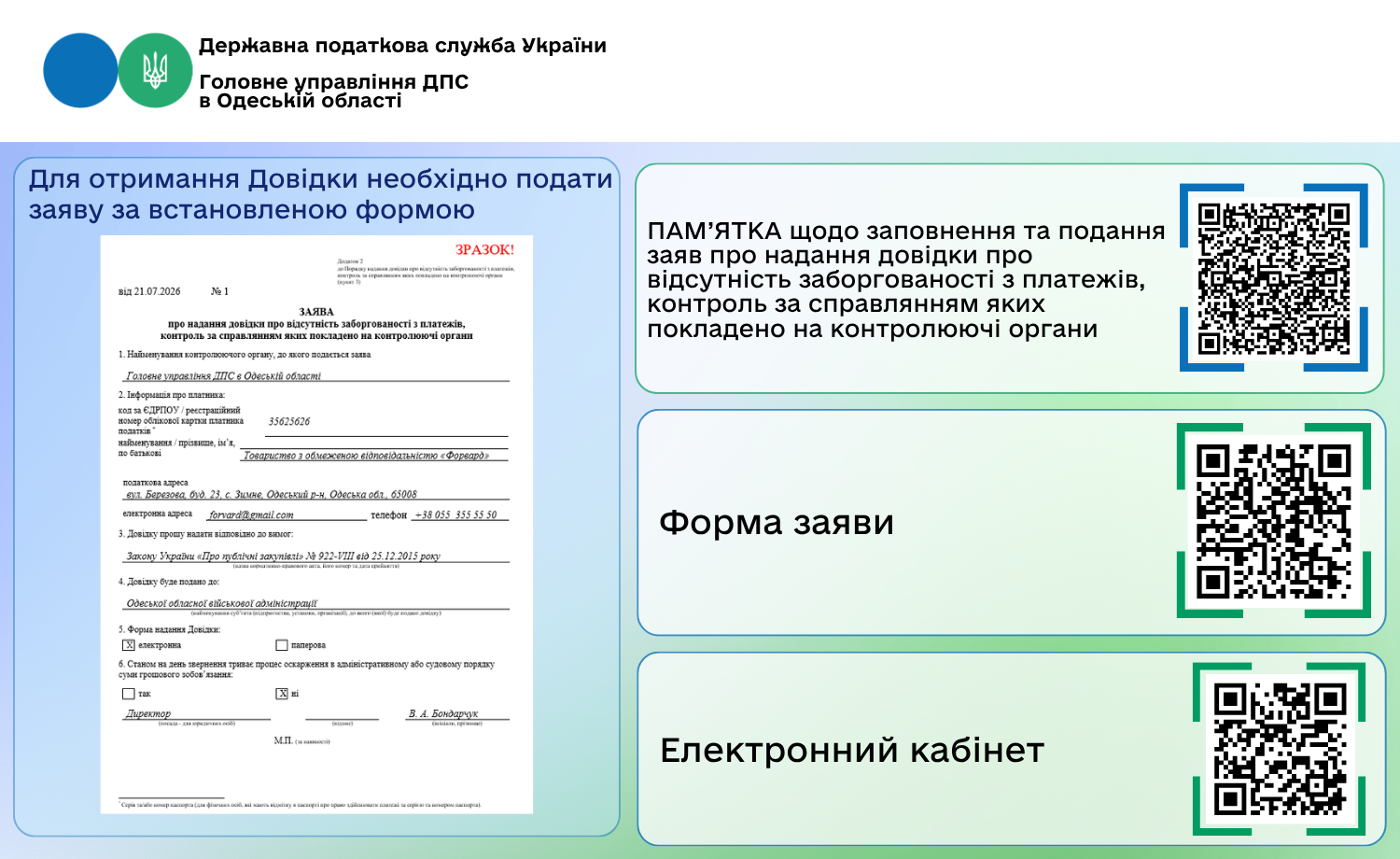Click the company name 'Товариство з обмеженою відповідальністю «Форвард»'
The height and width of the screenshot is (859, 1400).
(x=366, y=456)
